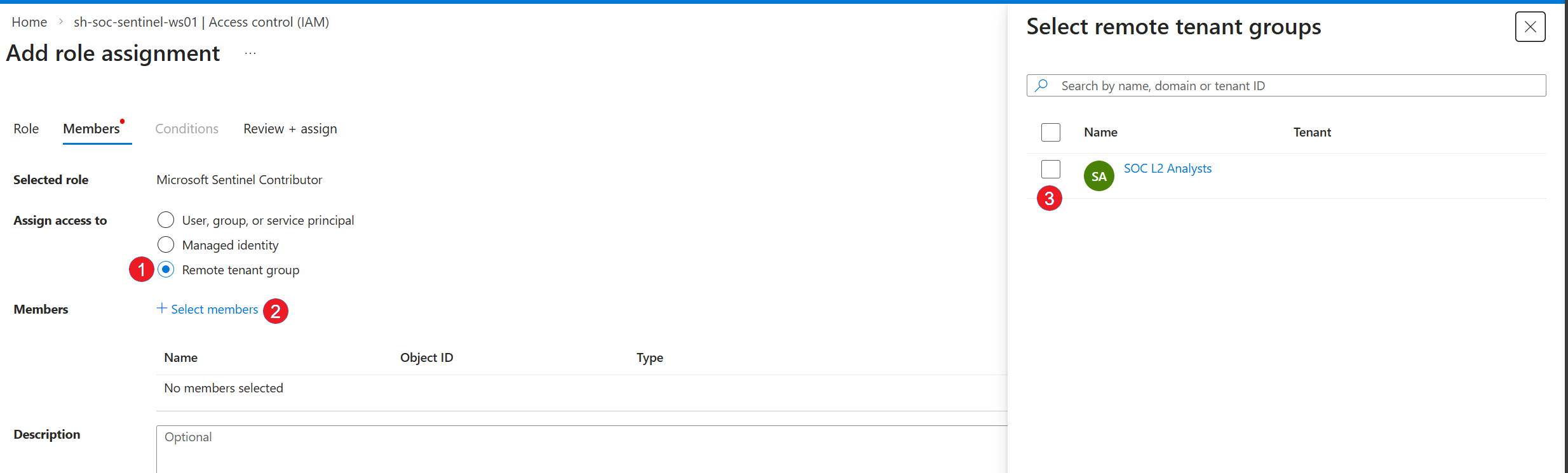Click the optional Description text box
The image size is (1568, 473).
[581, 450]
